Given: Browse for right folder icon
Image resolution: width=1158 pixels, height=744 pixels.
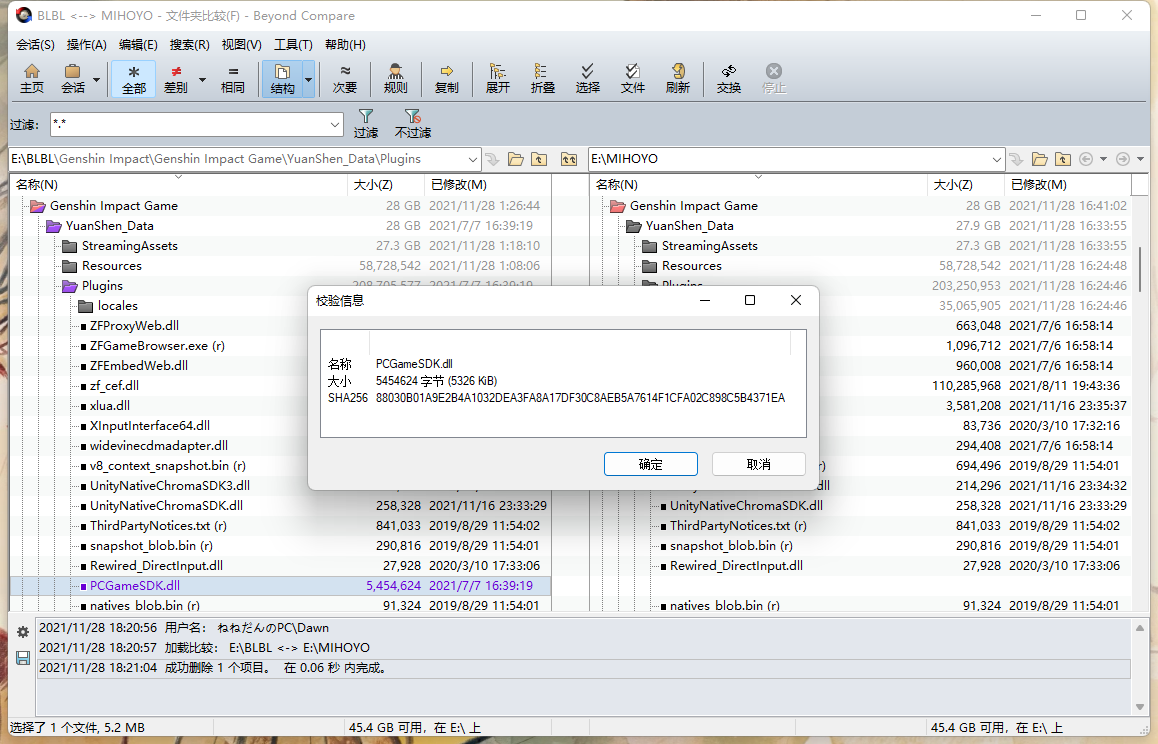Looking at the screenshot, I should point(1040,160).
